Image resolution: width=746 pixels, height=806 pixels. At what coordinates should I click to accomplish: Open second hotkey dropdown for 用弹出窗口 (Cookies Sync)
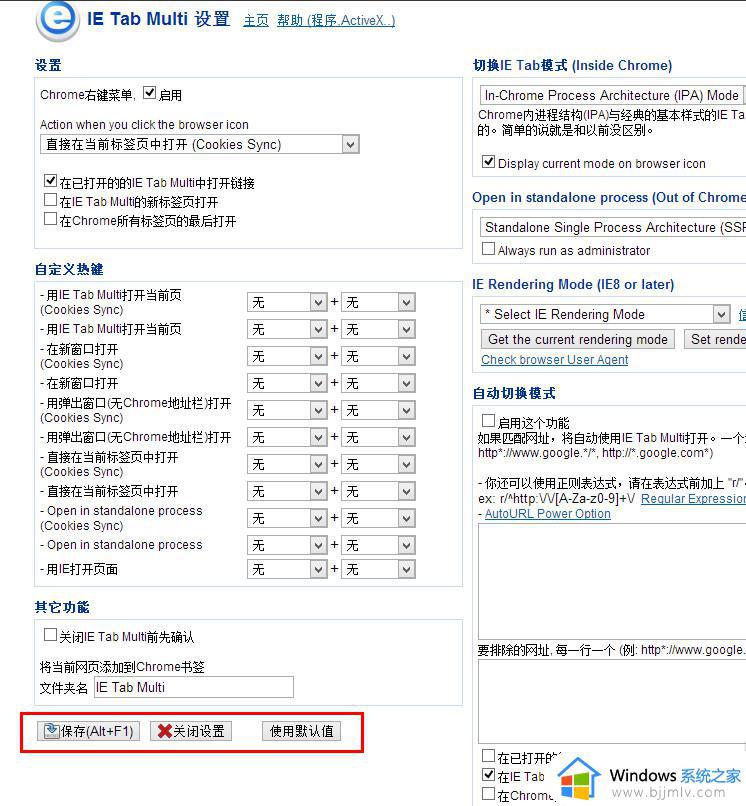(378, 410)
